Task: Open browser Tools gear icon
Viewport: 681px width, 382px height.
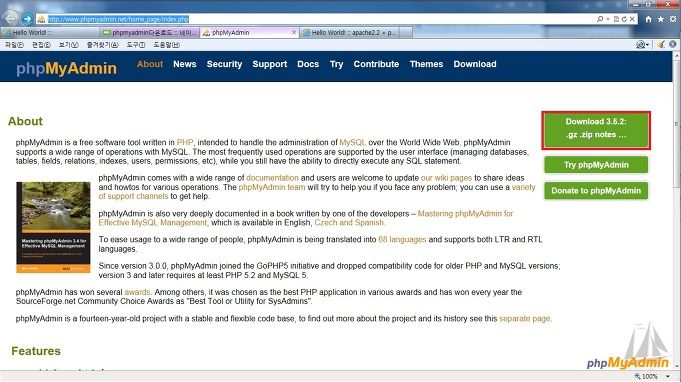Action: click(x=673, y=19)
